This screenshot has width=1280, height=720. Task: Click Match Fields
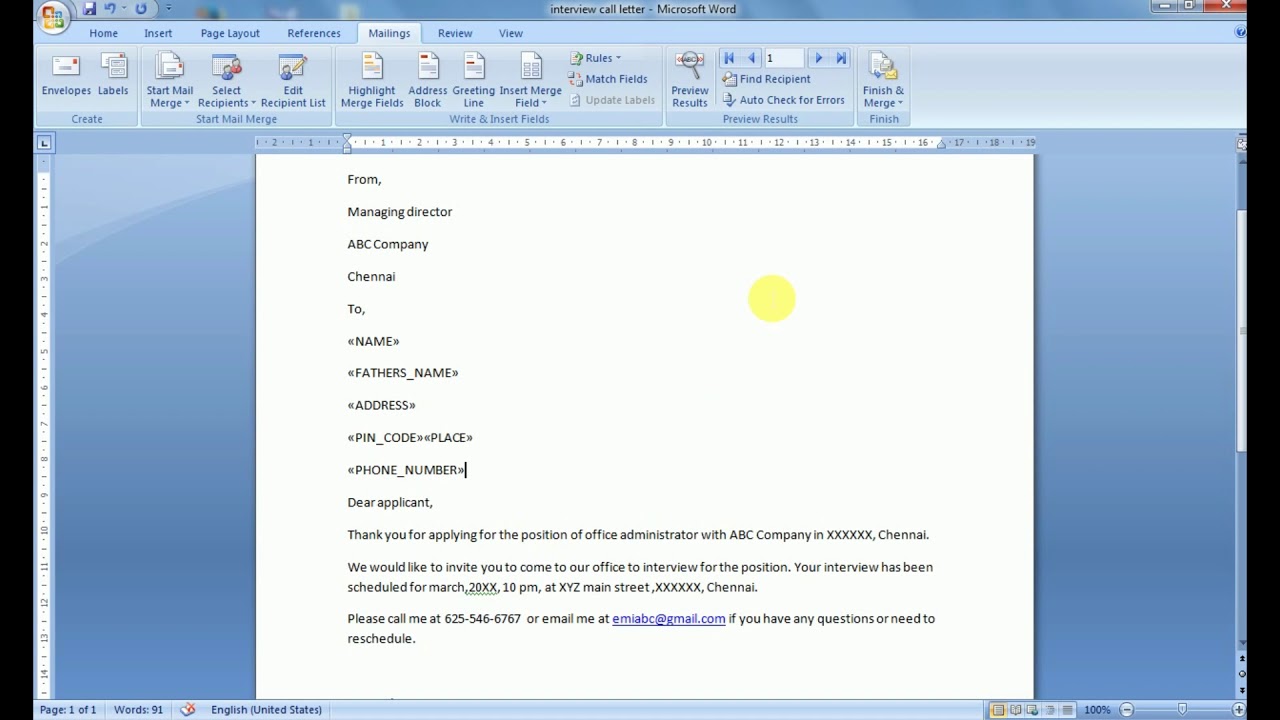pos(609,79)
